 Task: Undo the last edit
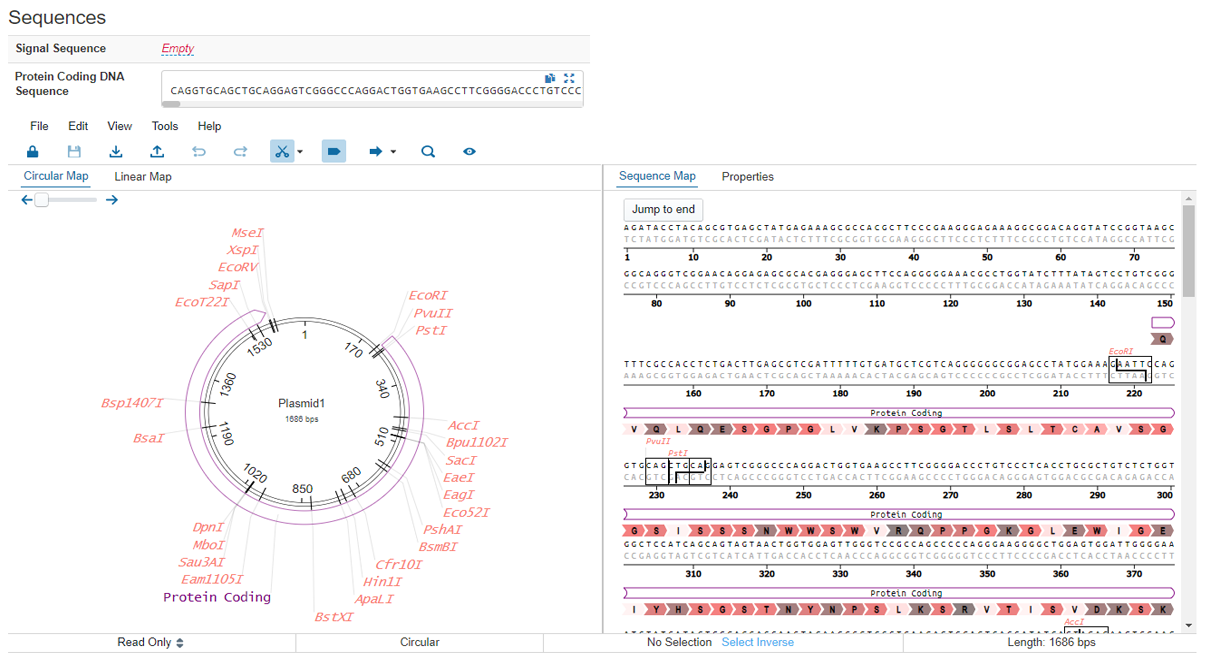pos(199,151)
